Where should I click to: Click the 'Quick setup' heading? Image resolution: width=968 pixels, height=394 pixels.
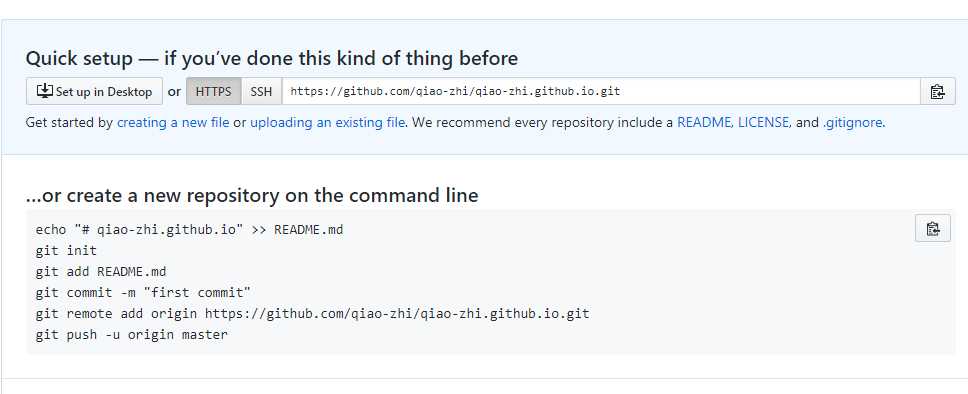coord(272,59)
